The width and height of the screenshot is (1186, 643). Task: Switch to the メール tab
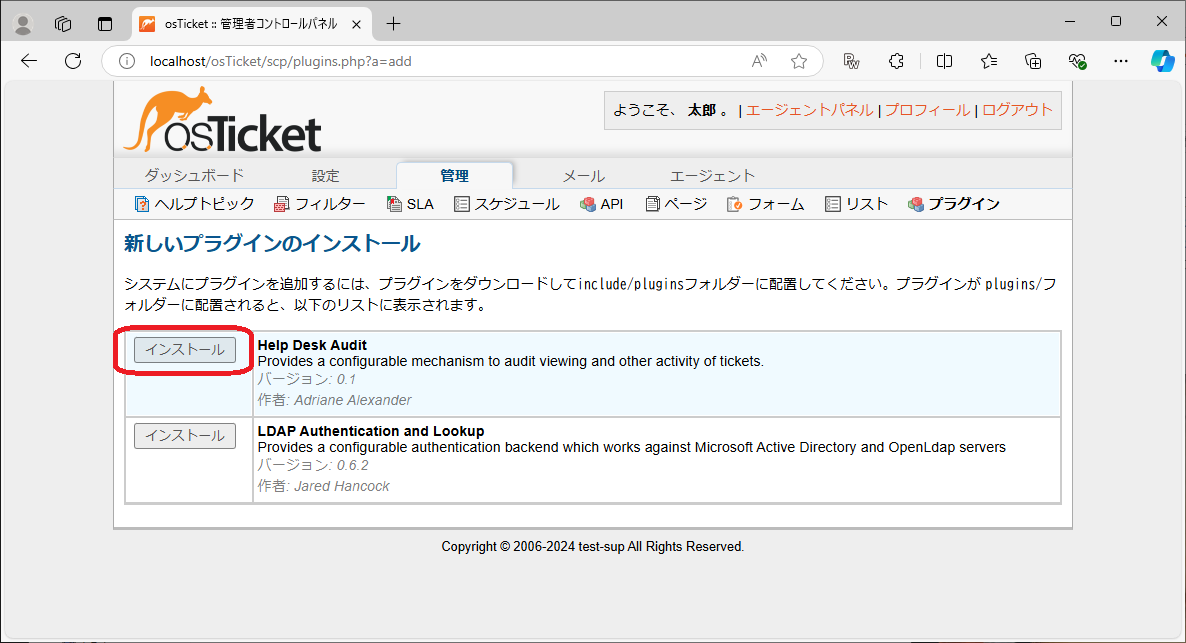click(x=583, y=175)
